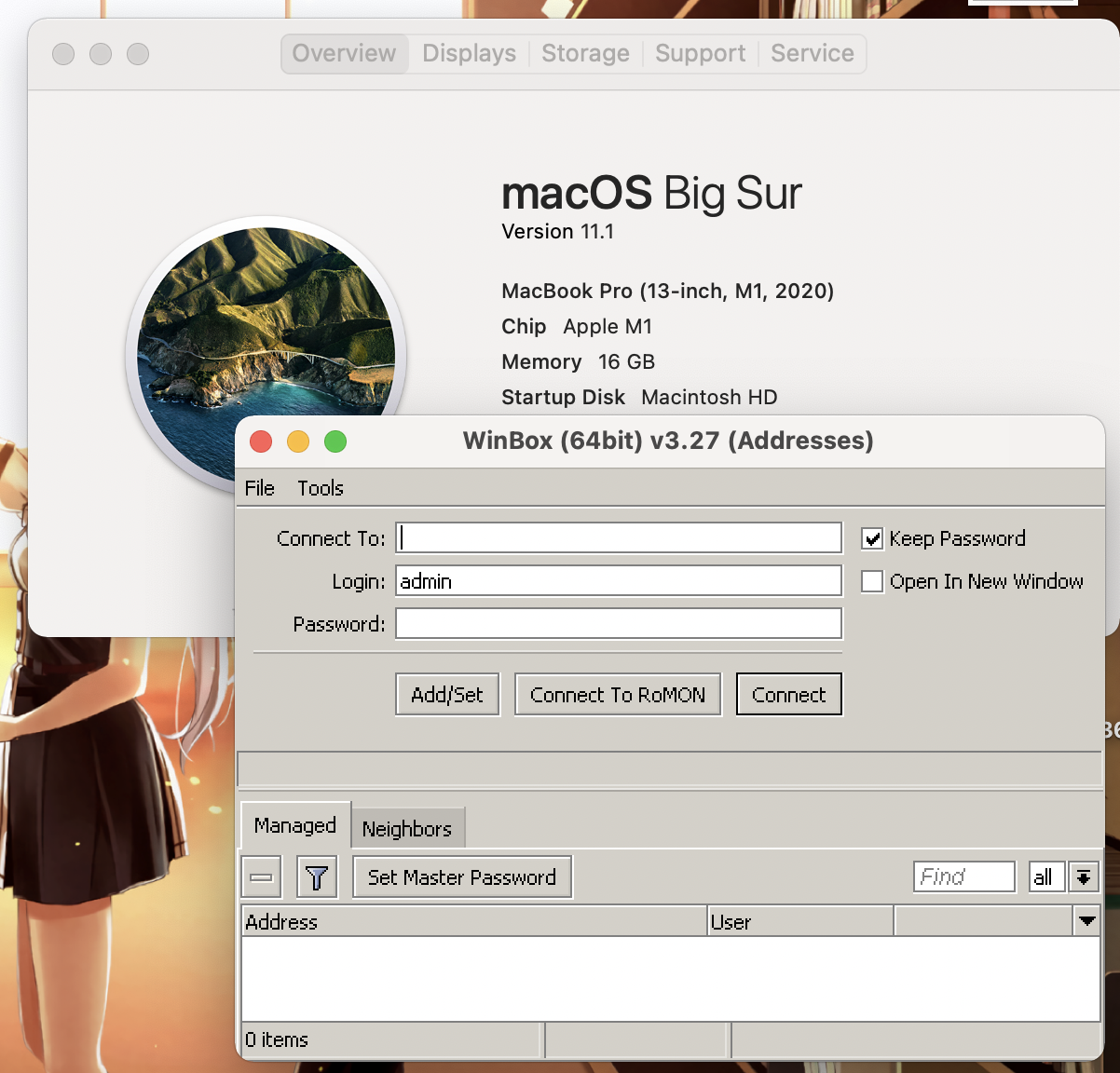Focus the Connect To address field
The image size is (1120, 1073).
pyautogui.click(x=619, y=538)
